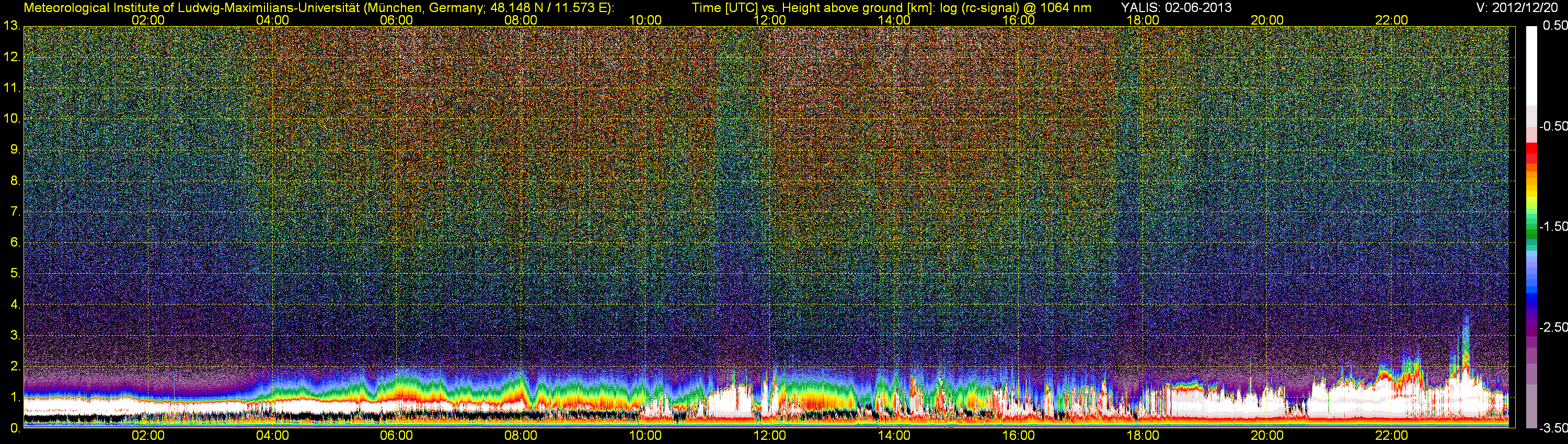Click the 0 km height axis label
The height and width of the screenshot is (444, 1568).
pos(15,428)
